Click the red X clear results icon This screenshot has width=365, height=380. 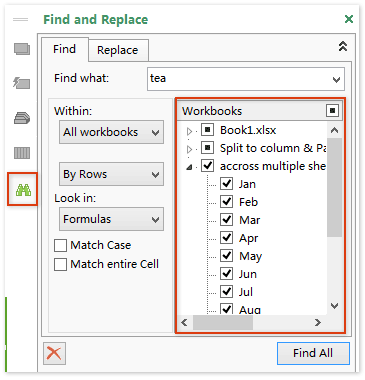click(x=54, y=353)
